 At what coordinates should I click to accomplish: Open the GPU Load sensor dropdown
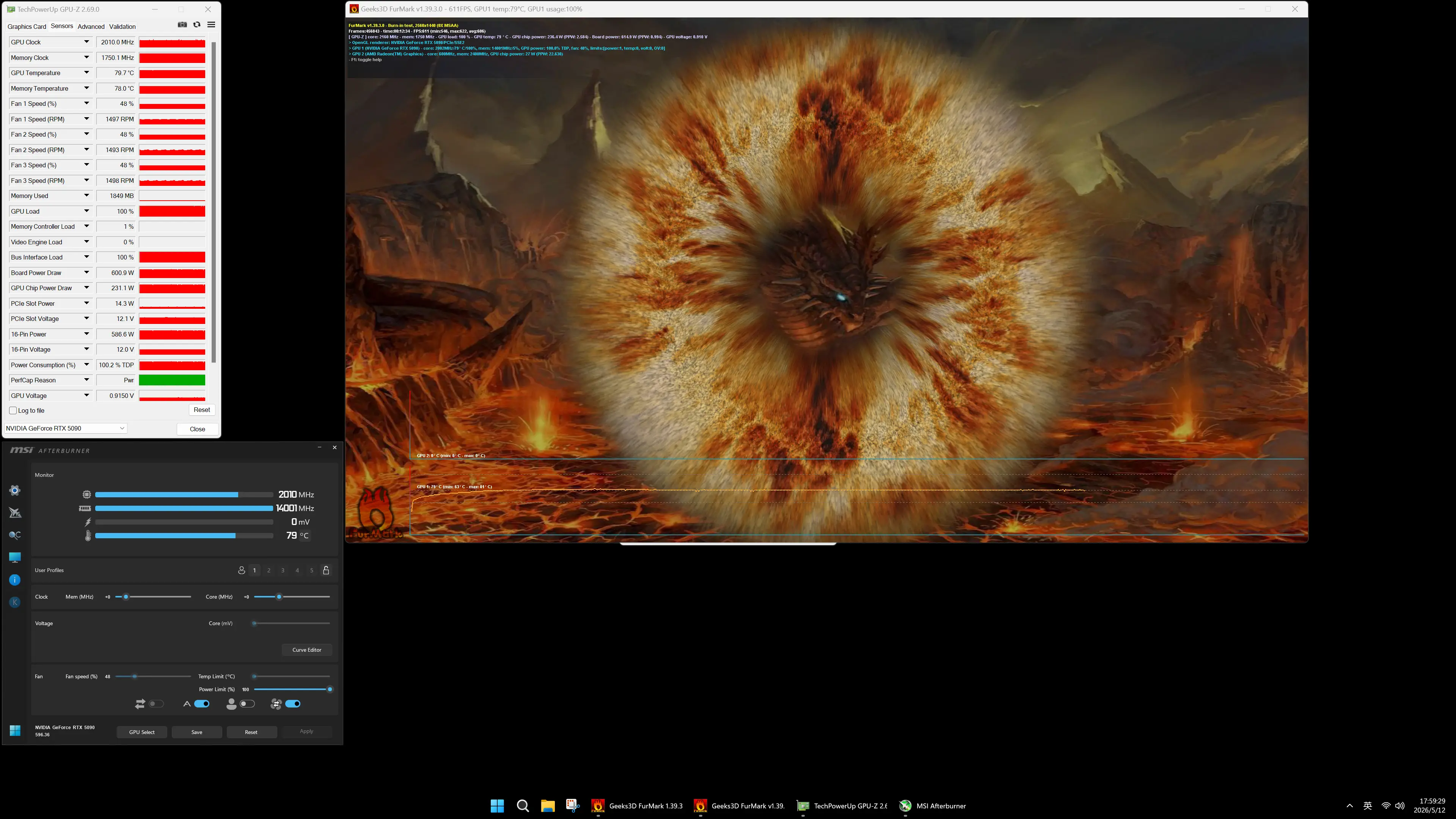pyautogui.click(x=86, y=211)
